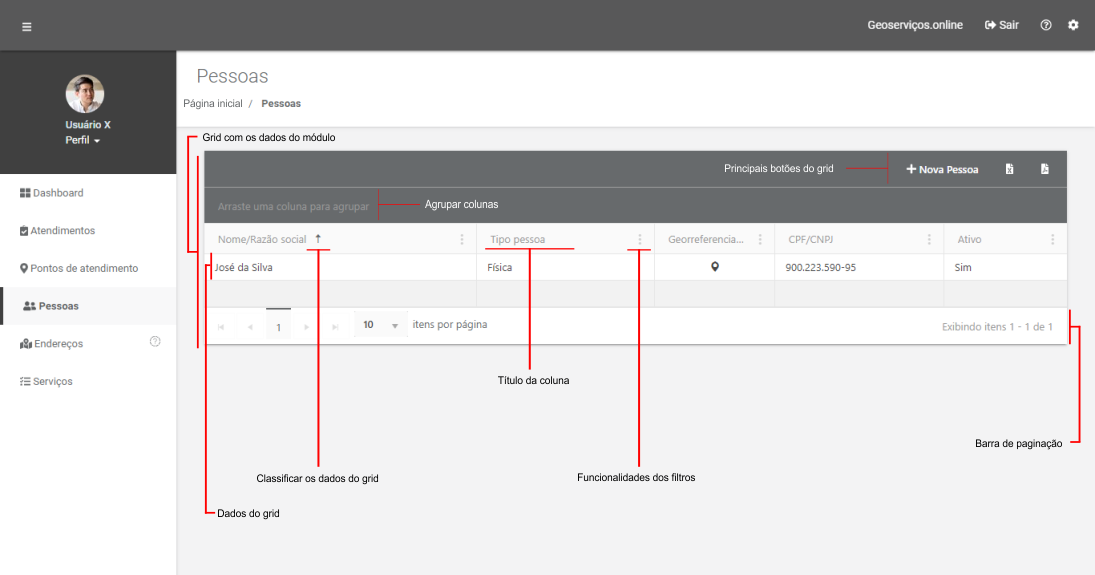Click the Nova Pessoa button
Image resolution: width=1095 pixels, height=575 pixels.
point(942,170)
